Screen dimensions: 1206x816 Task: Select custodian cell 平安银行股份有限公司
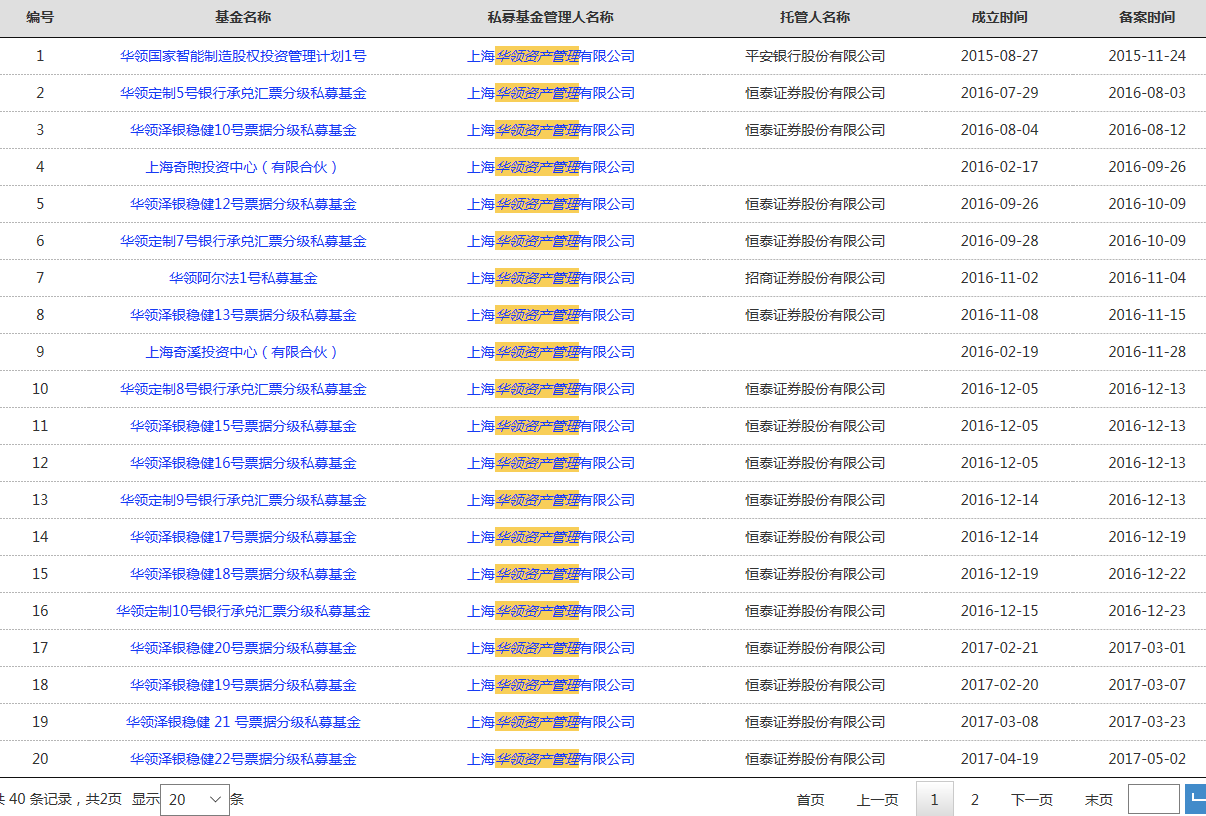(815, 56)
